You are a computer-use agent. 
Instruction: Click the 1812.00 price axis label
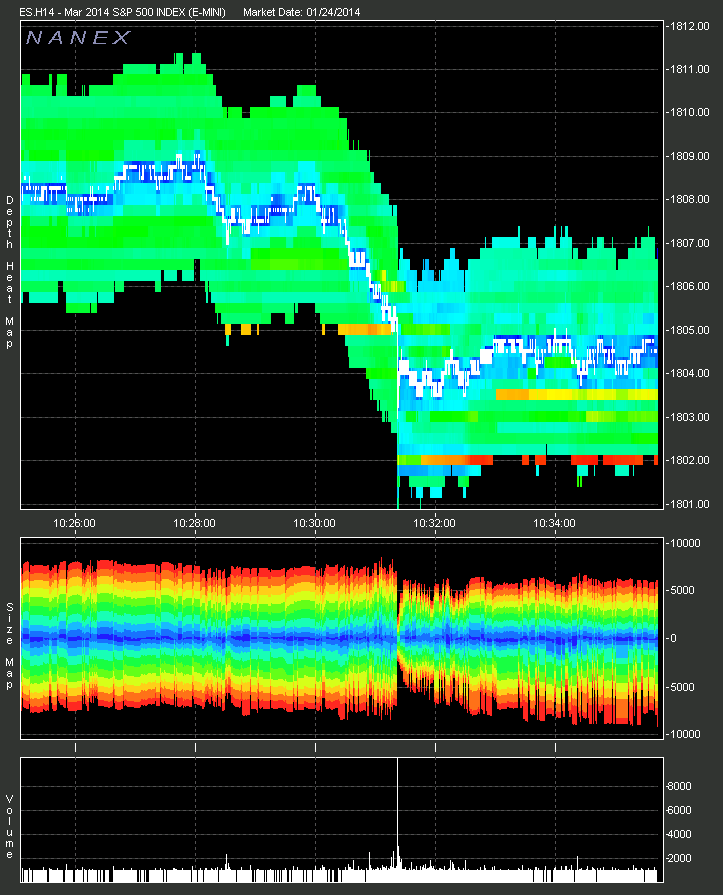(689, 26)
